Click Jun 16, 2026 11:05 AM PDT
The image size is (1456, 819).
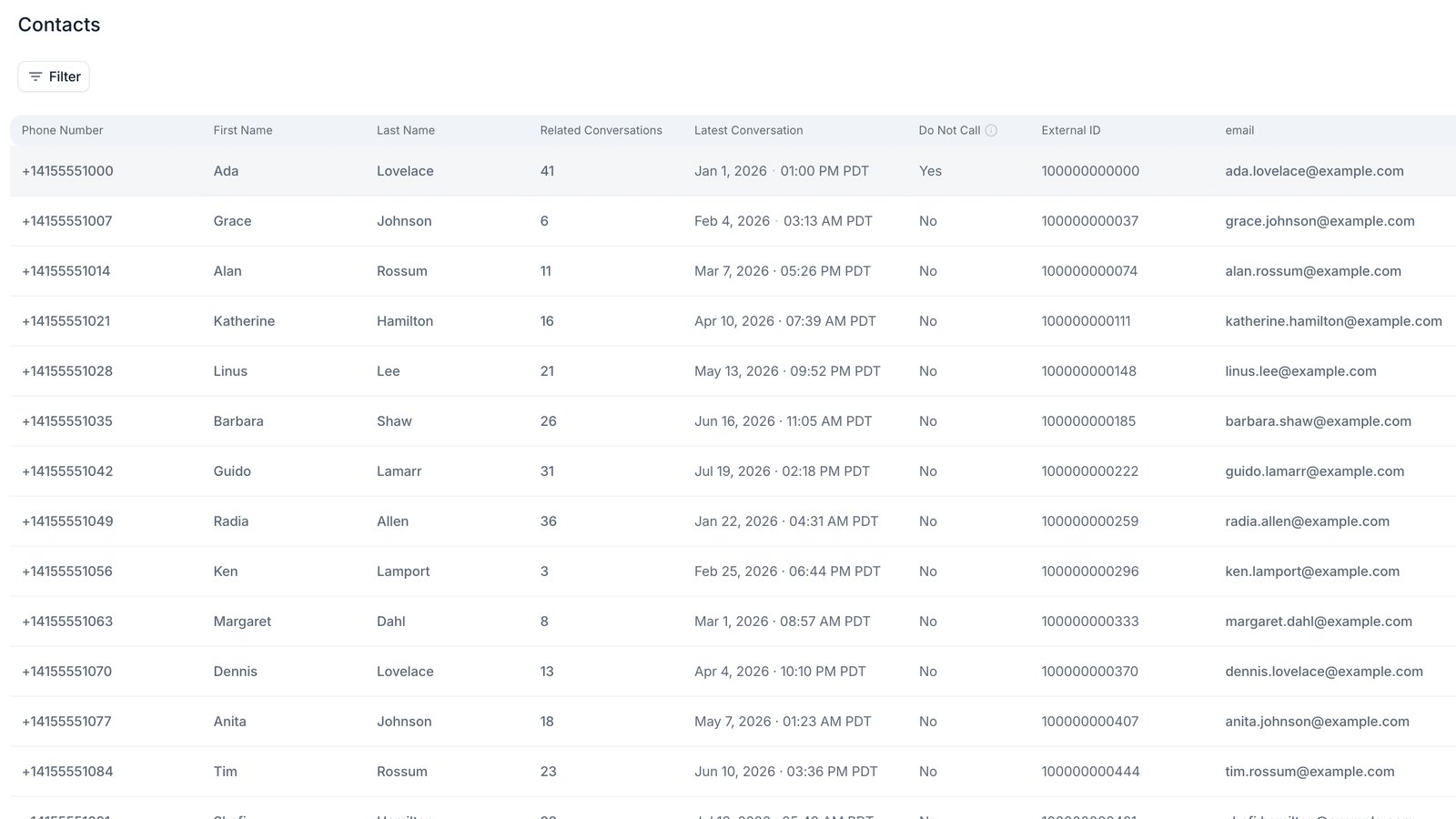(x=783, y=421)
